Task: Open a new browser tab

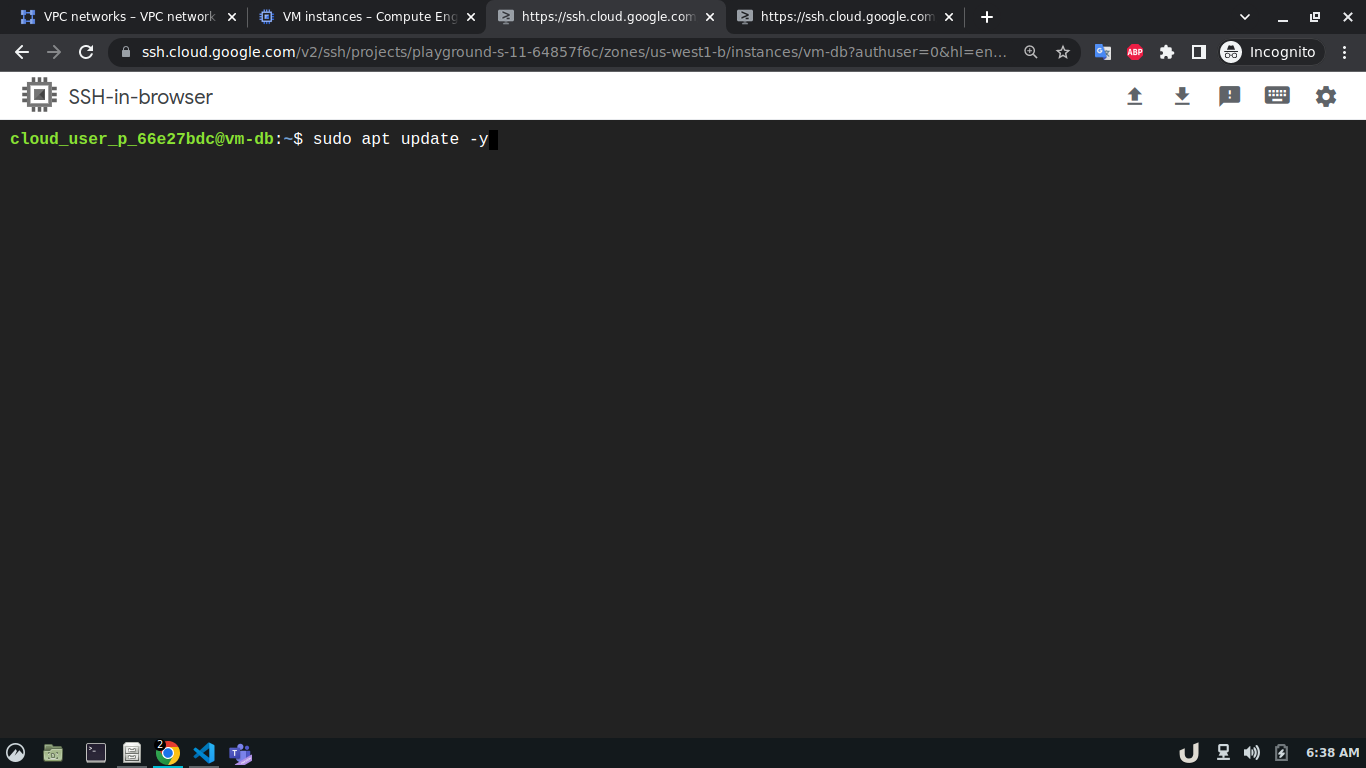Action: point(987,17)
